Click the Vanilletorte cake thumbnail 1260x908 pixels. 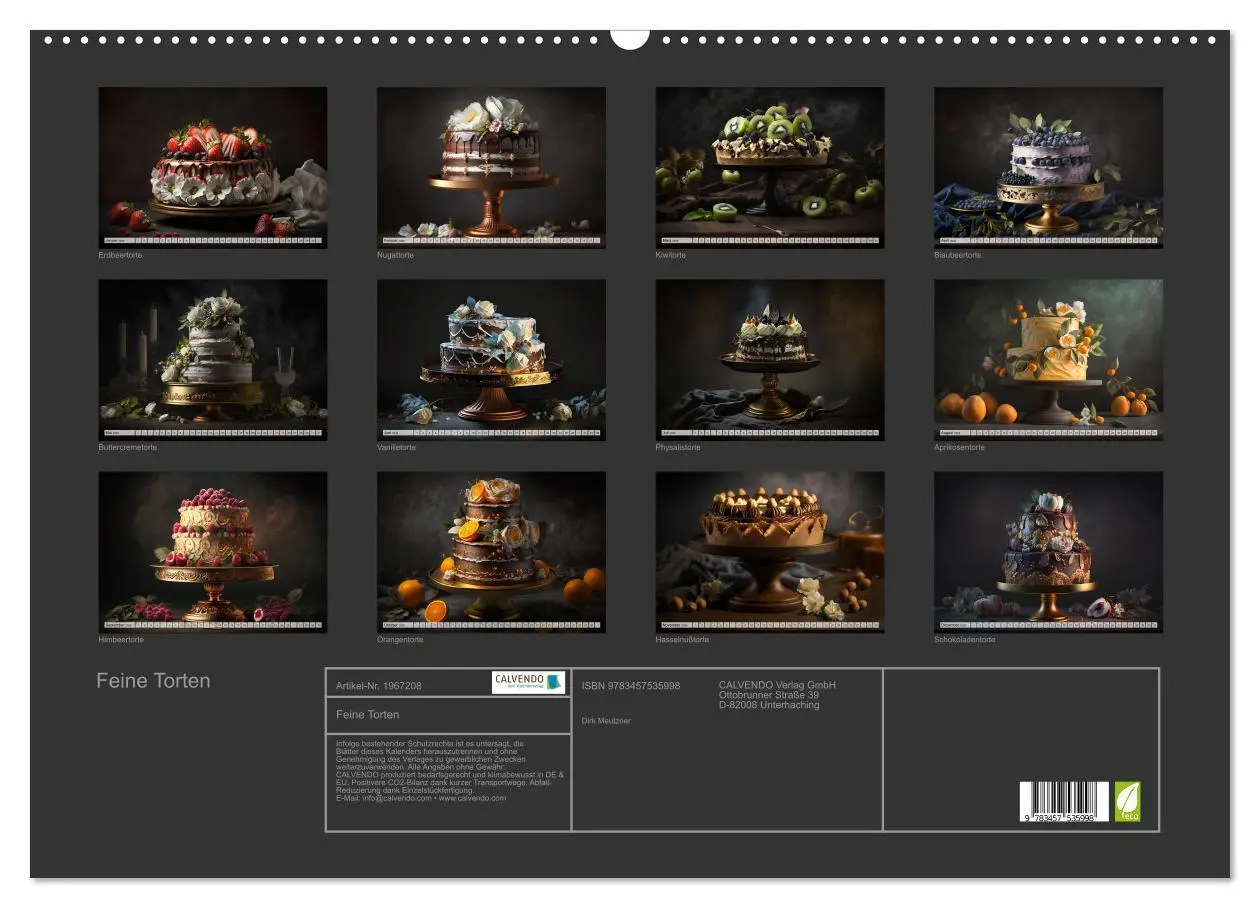[491, 360]
